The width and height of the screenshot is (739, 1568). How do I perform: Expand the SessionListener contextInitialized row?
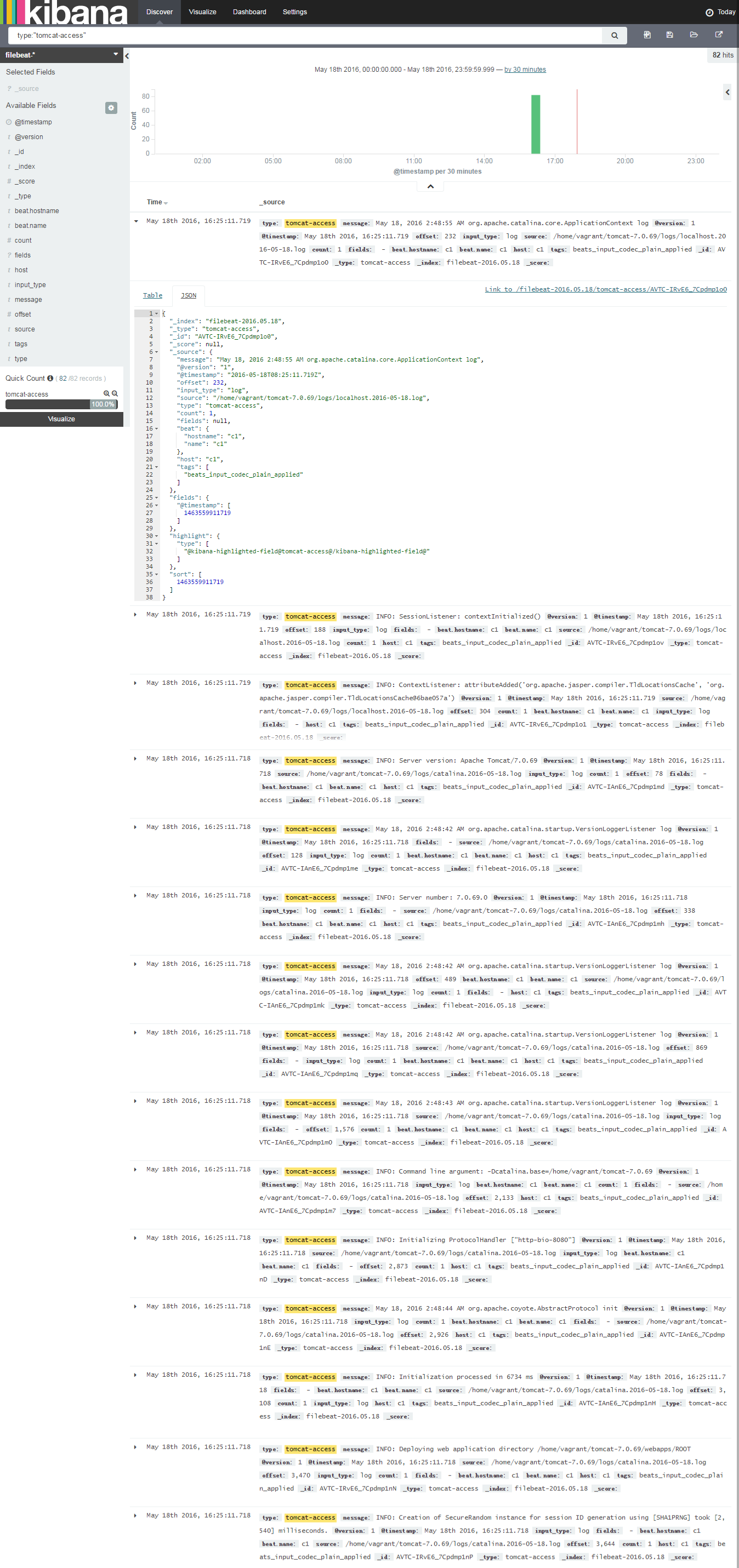point(136,614)
